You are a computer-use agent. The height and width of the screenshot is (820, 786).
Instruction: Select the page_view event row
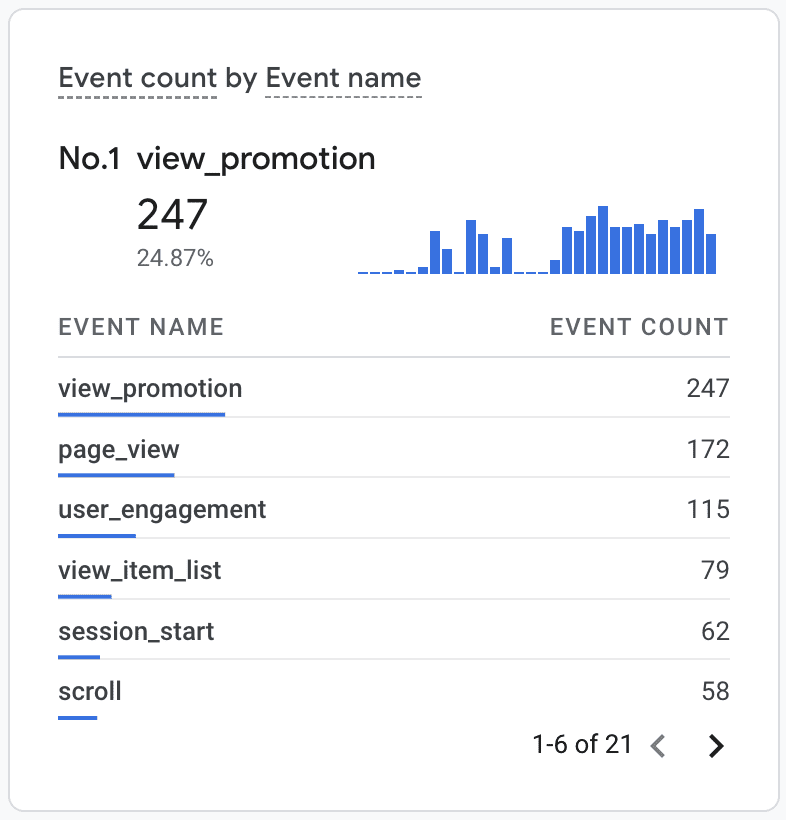117,450
